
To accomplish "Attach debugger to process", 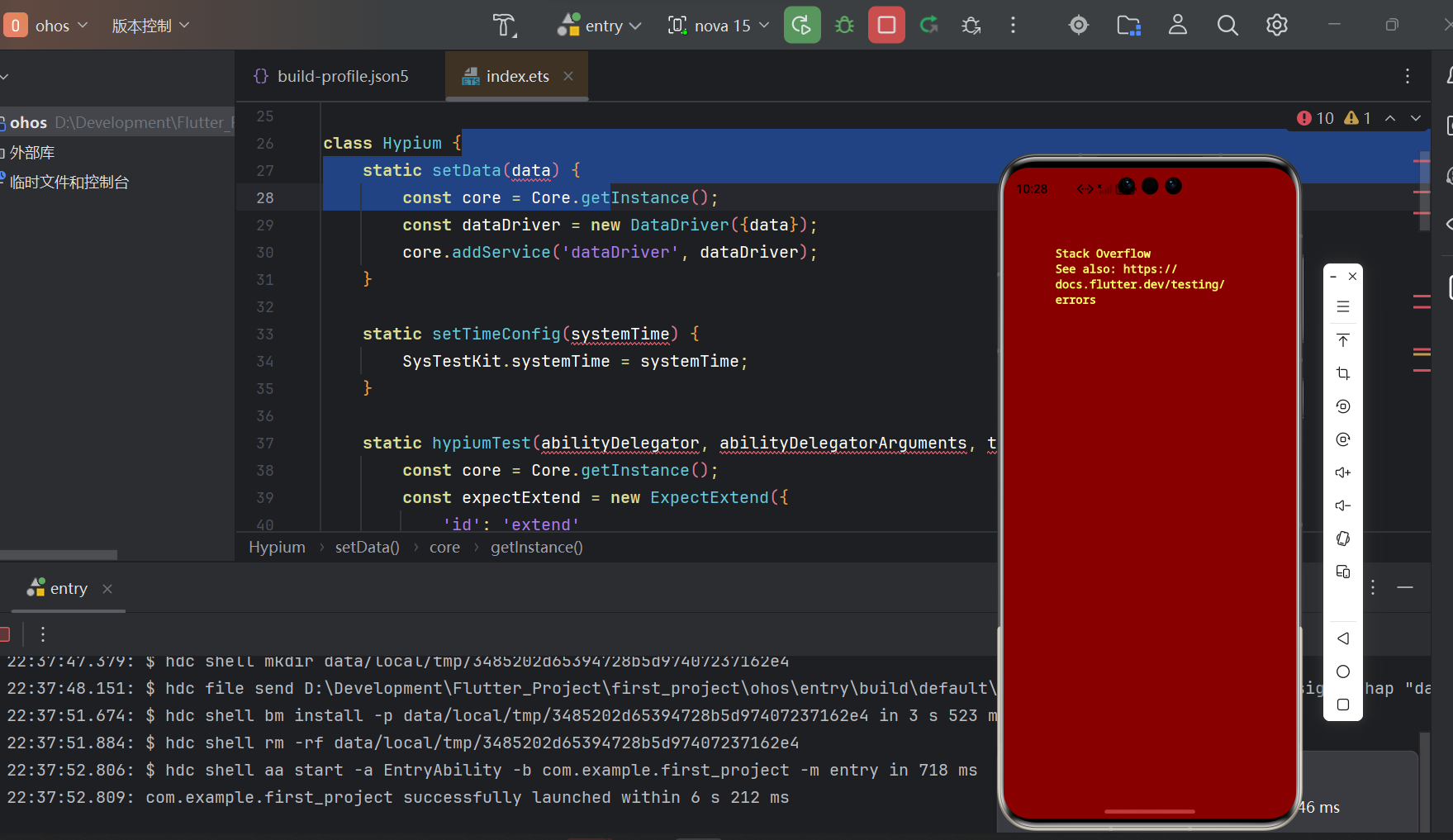I will click(x=971, y=26).
